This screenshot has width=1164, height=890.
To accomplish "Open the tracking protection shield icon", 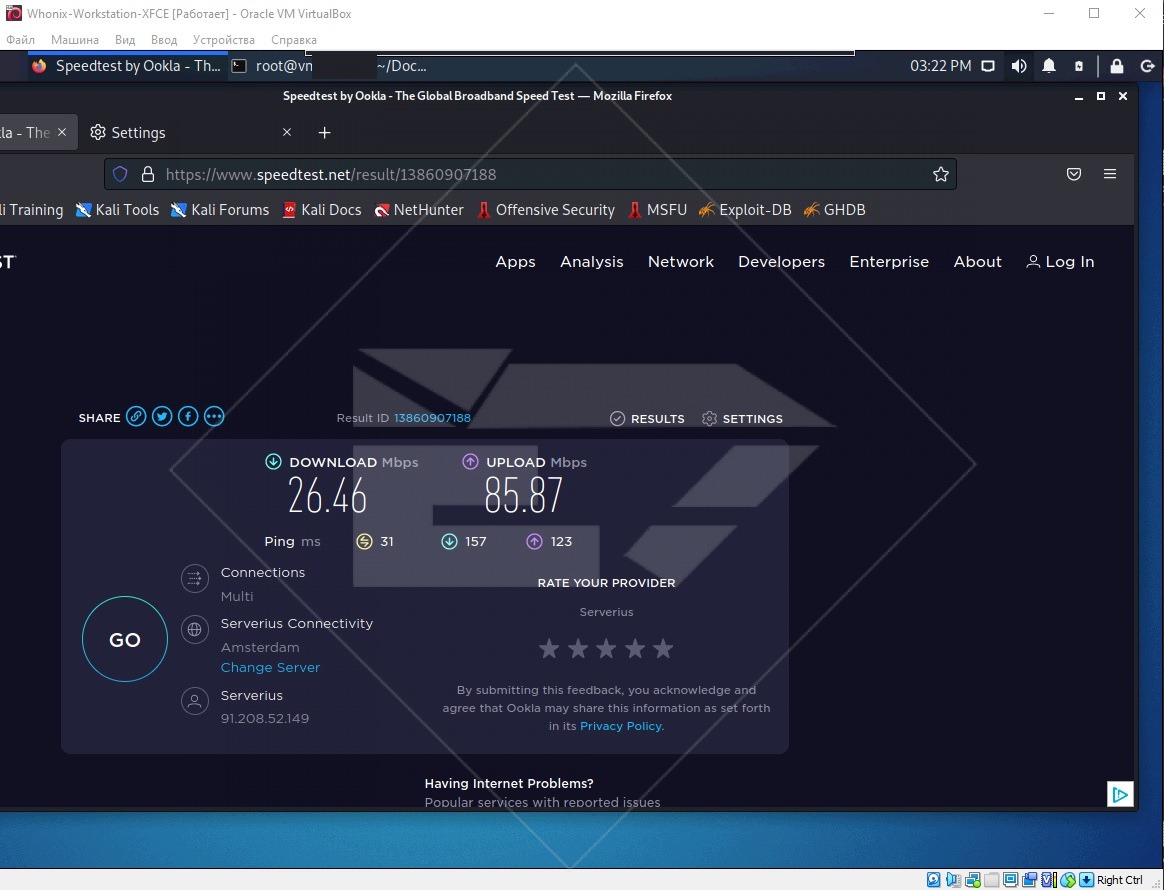I will (x=120, y=174).
